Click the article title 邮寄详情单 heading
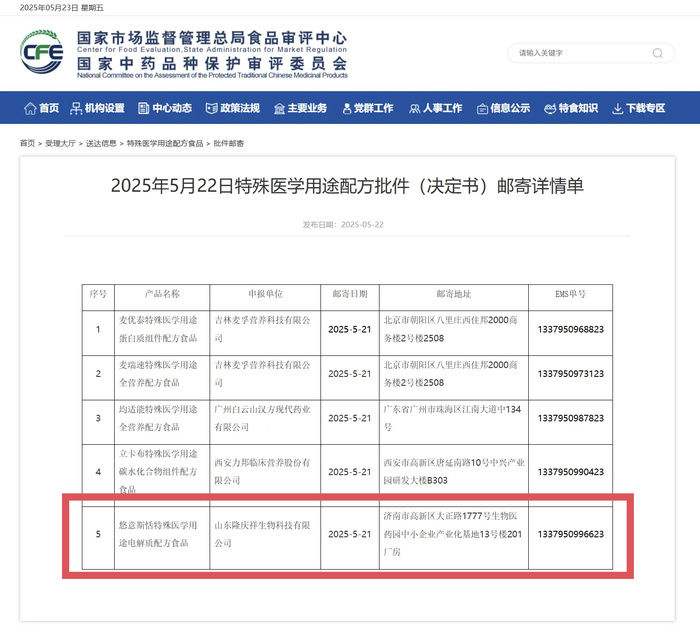 [347, 186]
